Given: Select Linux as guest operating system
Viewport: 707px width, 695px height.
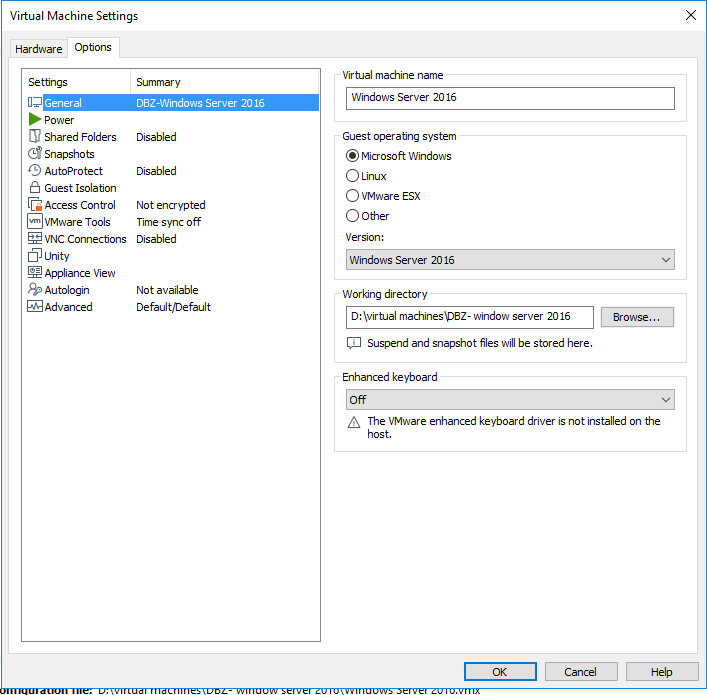Looking at the screenshot, I should (x=366, y=176).
